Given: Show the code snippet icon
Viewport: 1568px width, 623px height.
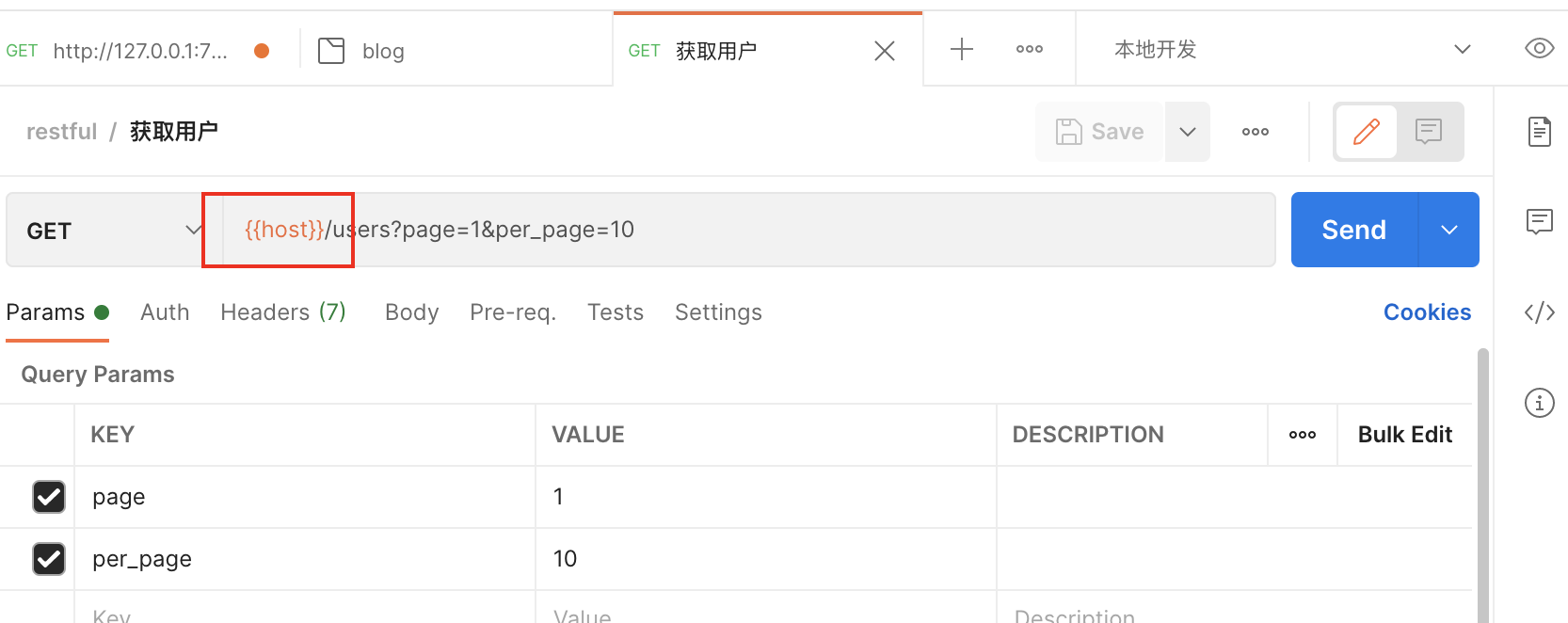Looking at the screenshot, I should coord(1539,312).
